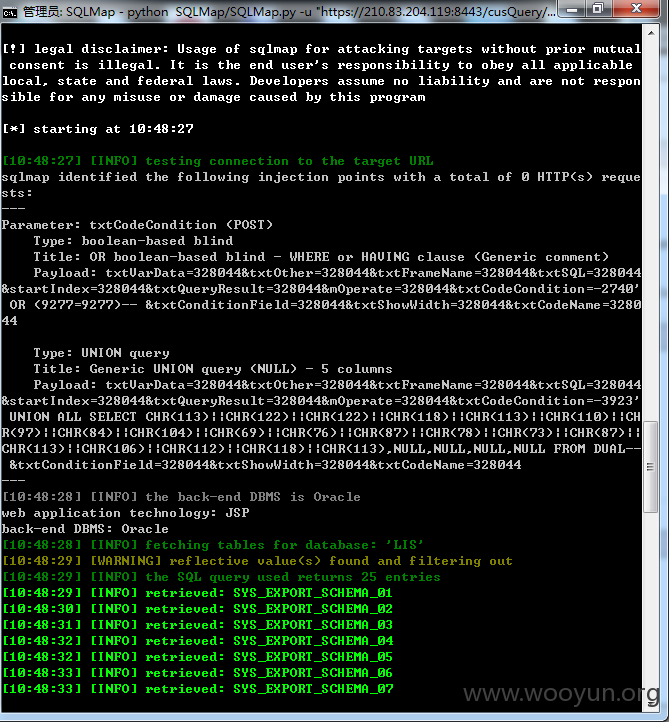Click 'Generic UNION query (NULL) - 5 columns' line
The height and width of the screenshot is (722, 669).
point(213,369)
